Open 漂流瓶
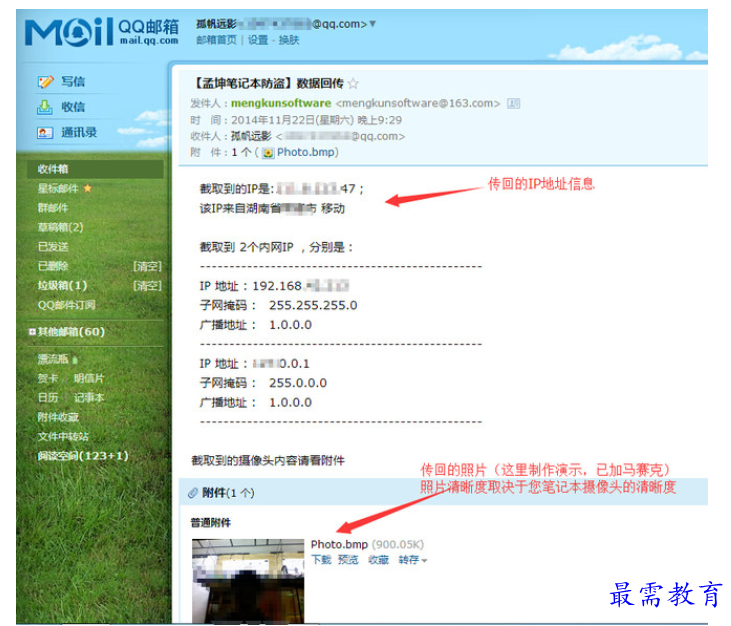The width and height of the screenshot is (731, 626). tap(53, 359)
